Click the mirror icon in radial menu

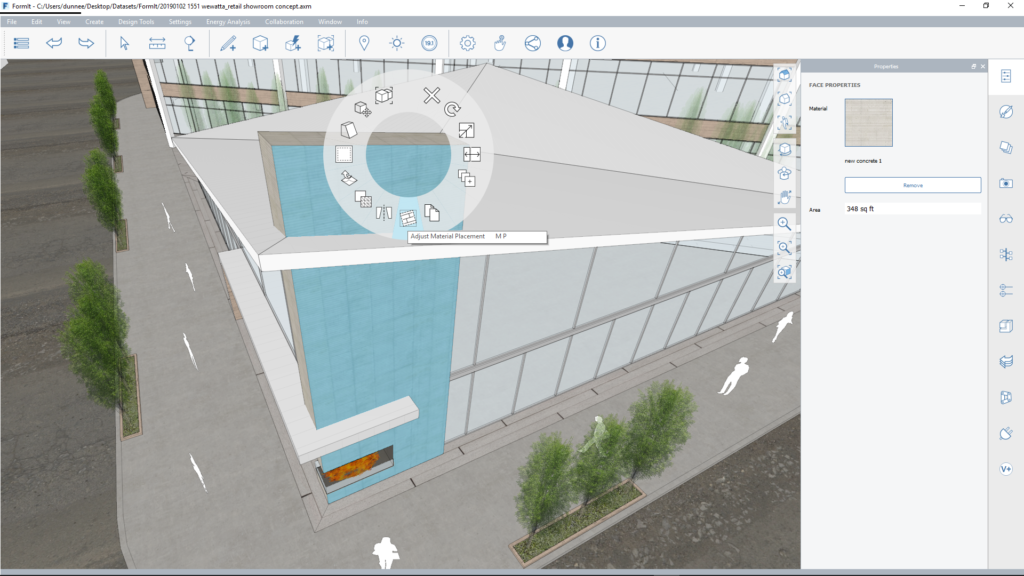(385, 212)
